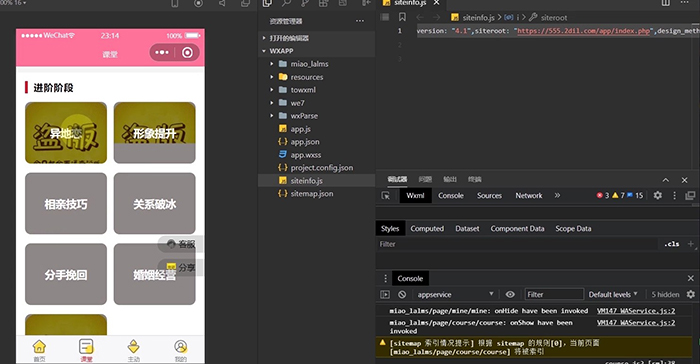700x364 pixels.
Task: Open console settings gear icon
Action: point(691,294)
